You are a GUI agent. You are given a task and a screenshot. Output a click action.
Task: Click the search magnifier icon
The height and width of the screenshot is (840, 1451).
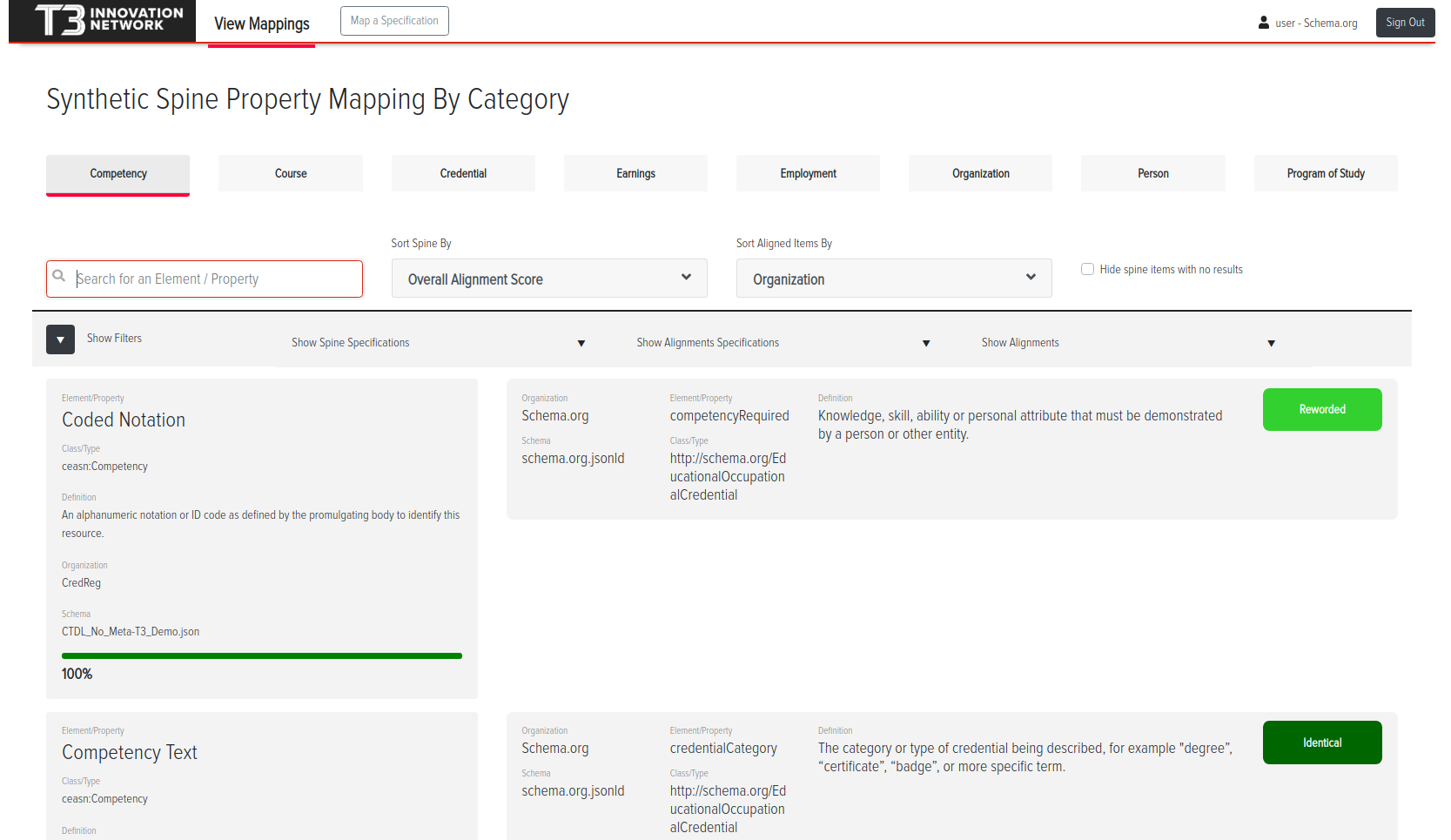tap(59, 276)
